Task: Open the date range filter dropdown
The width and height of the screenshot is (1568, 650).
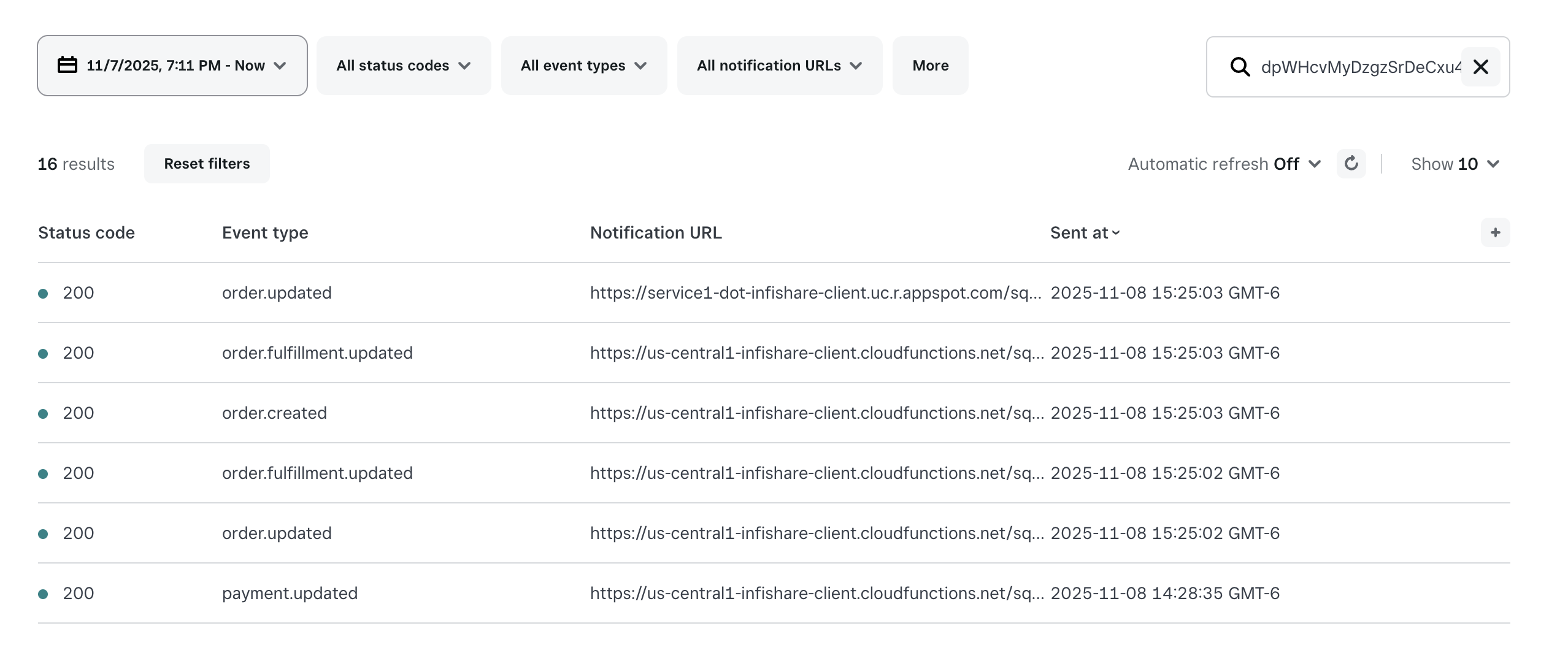Action: [x=172, y=66]
